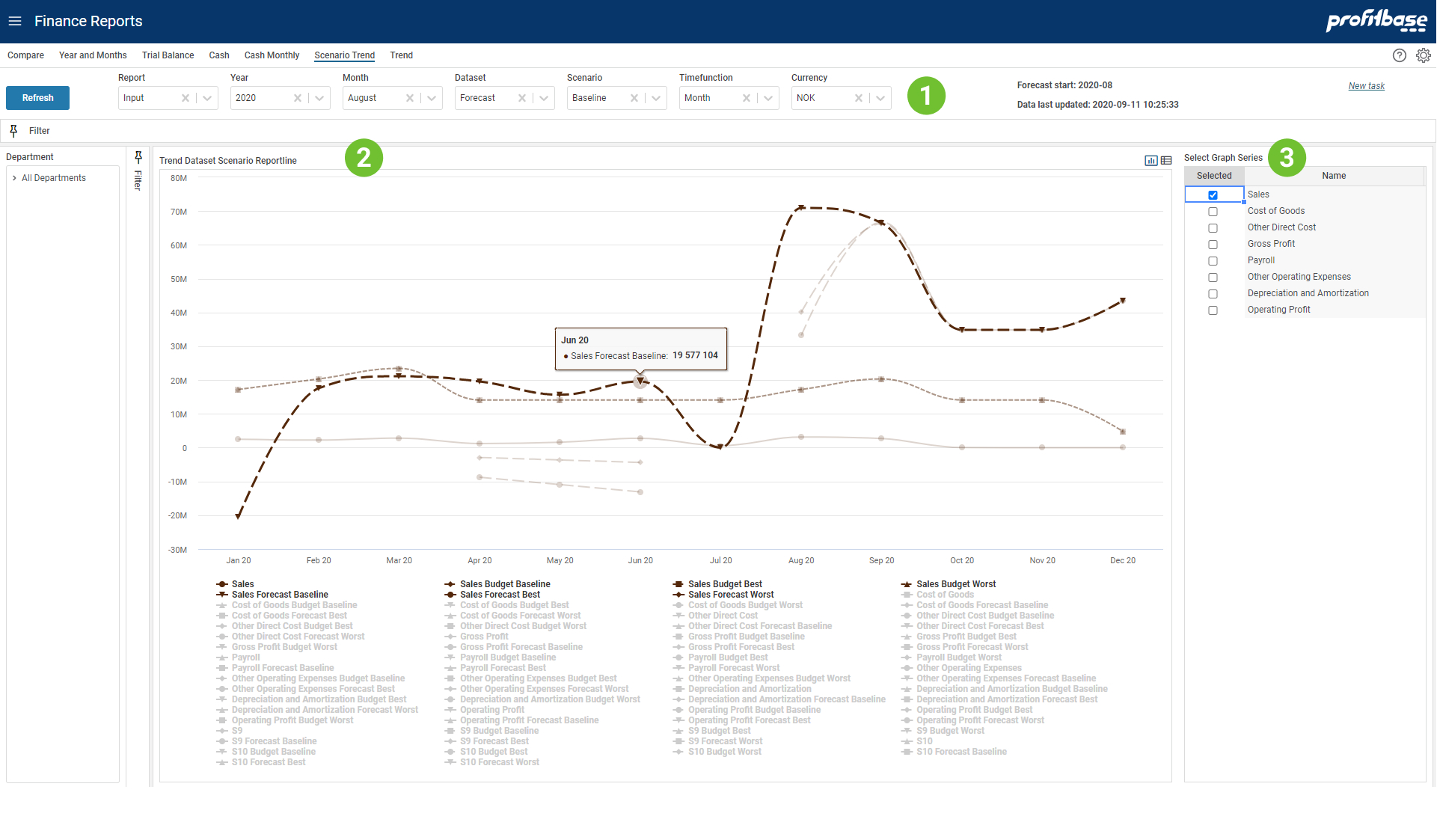The height and width of the screenshot is (840, 1437).
Task: Check the Operating Profit series checkbox
Action: [x=1213, y=310]
